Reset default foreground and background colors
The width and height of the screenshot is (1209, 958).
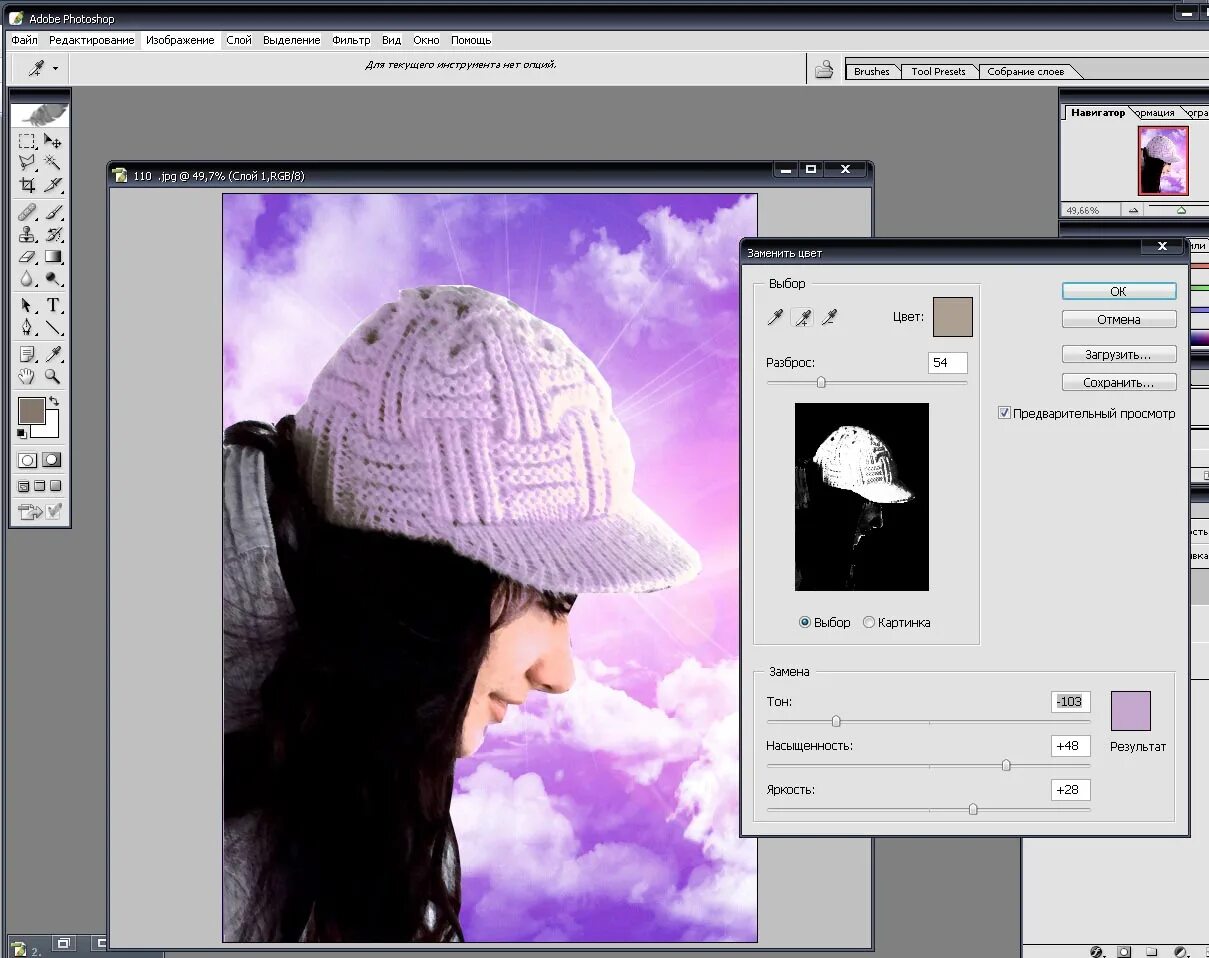22,434
